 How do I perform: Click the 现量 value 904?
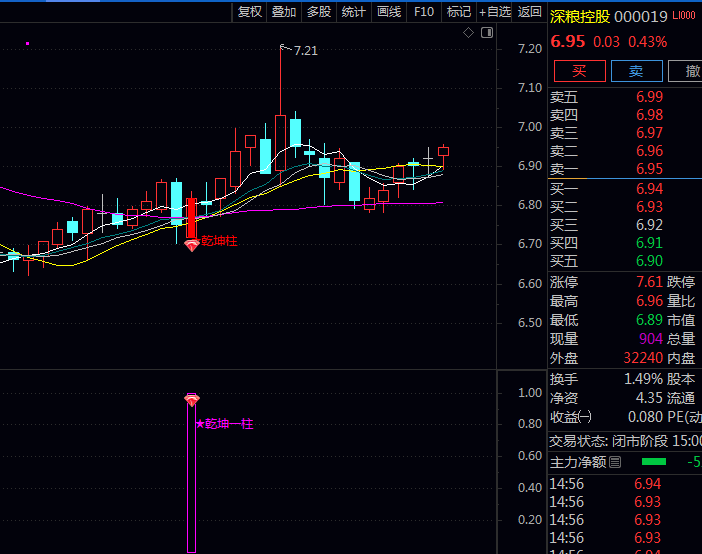coord(651,339)
